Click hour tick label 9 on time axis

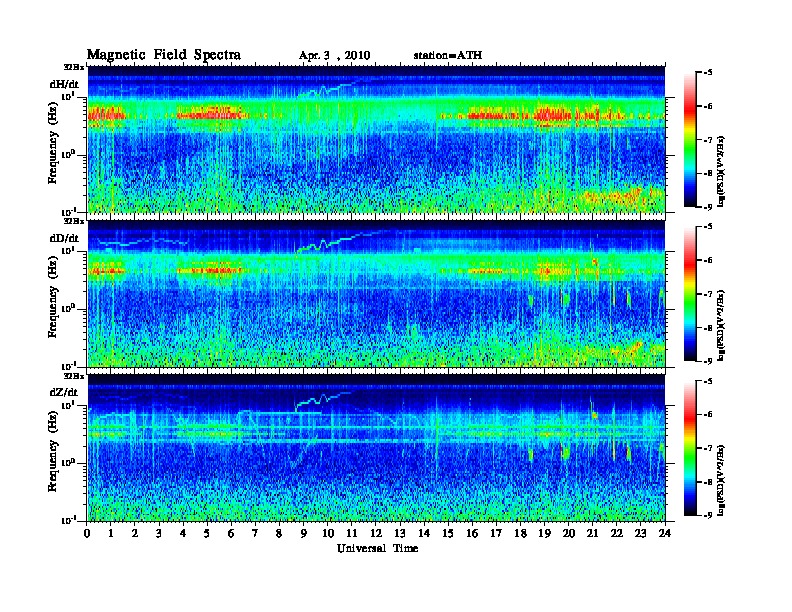tap(304, 533)
